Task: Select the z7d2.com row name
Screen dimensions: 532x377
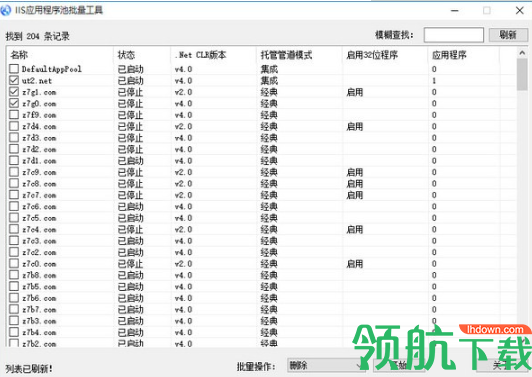Action: tap(39, 149)
